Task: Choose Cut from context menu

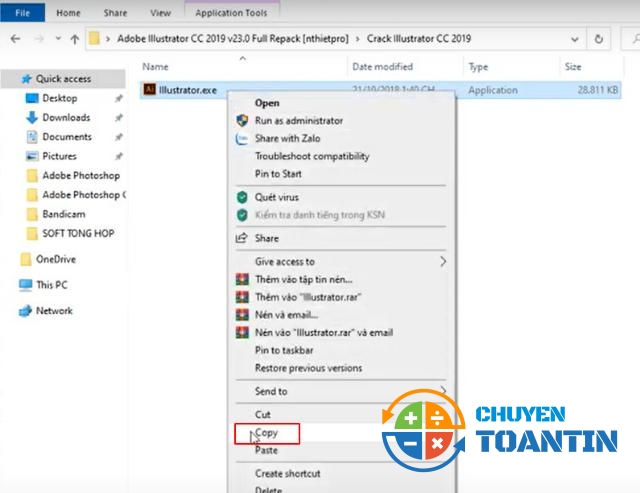Action: 263,415
